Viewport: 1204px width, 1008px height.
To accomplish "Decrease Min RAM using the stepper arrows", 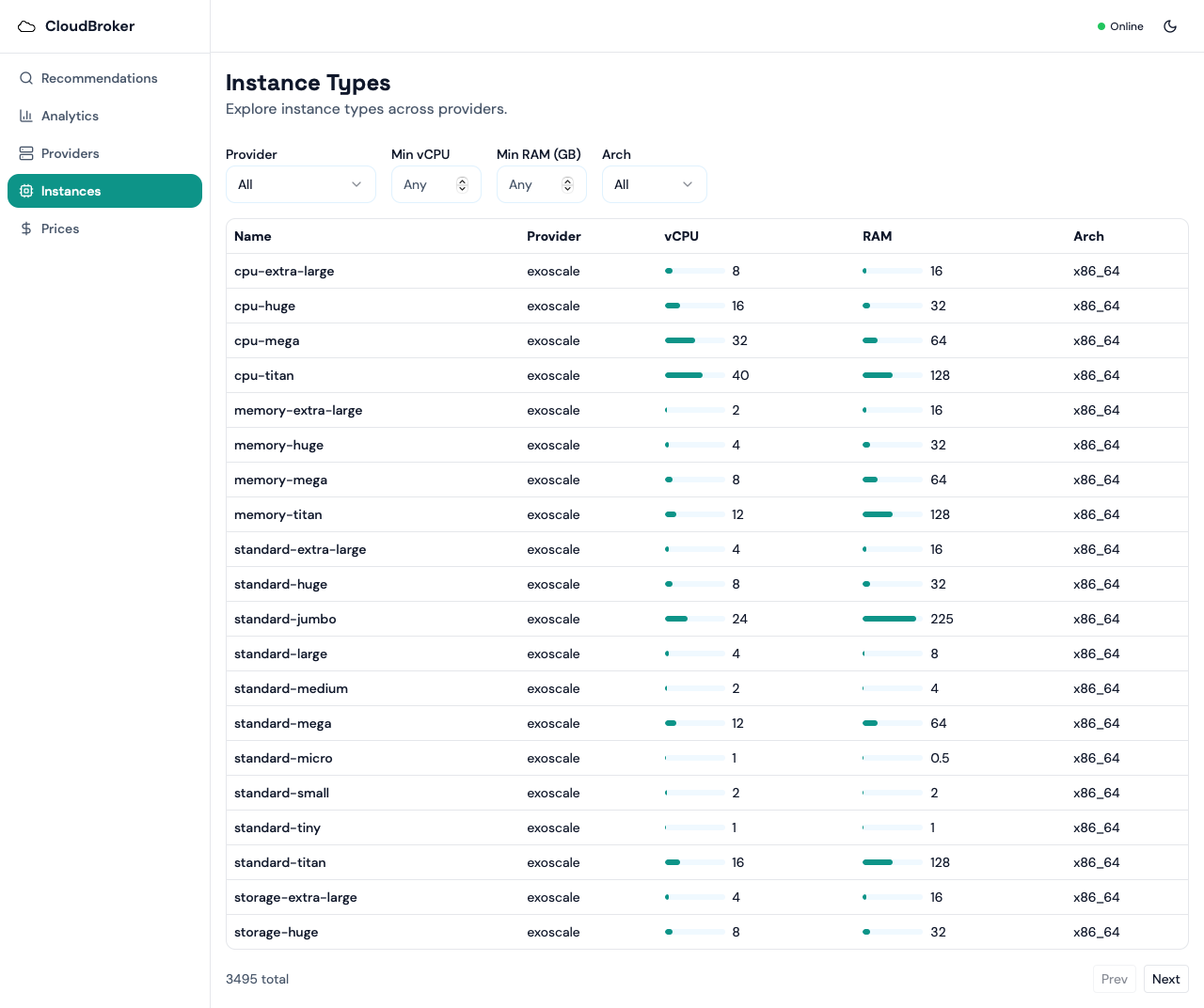I will click(567, 188).
